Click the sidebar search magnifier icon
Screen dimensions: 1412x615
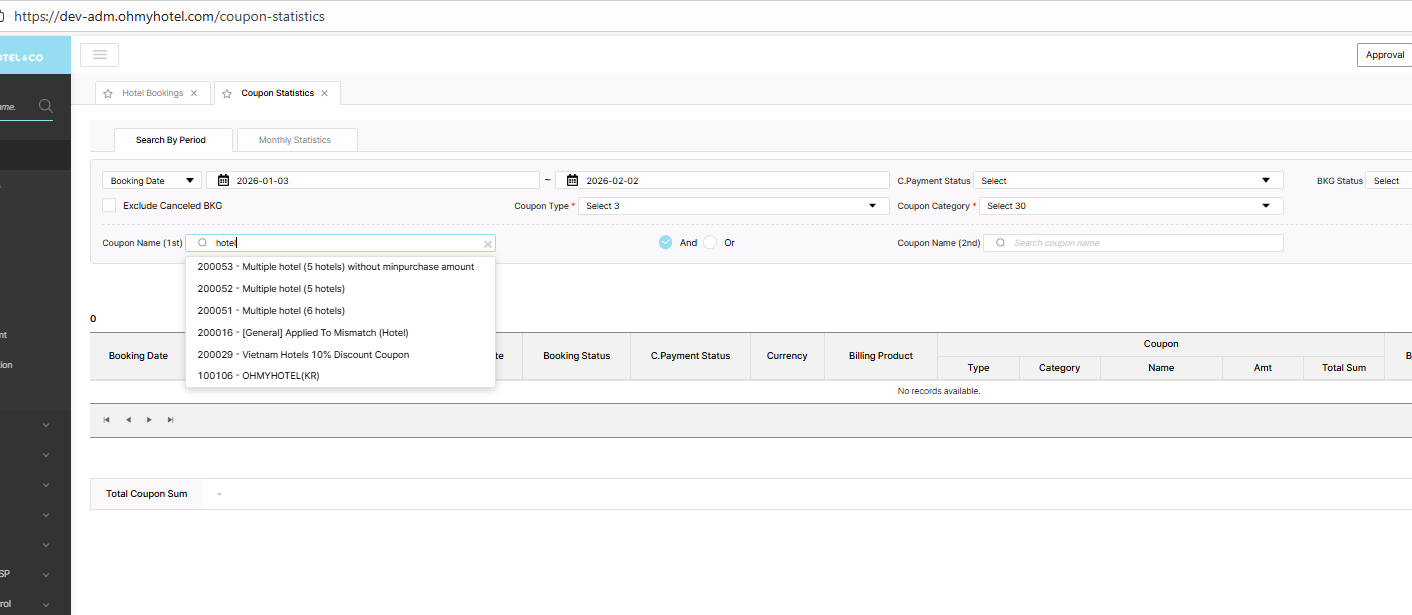(x=45, y=106)
